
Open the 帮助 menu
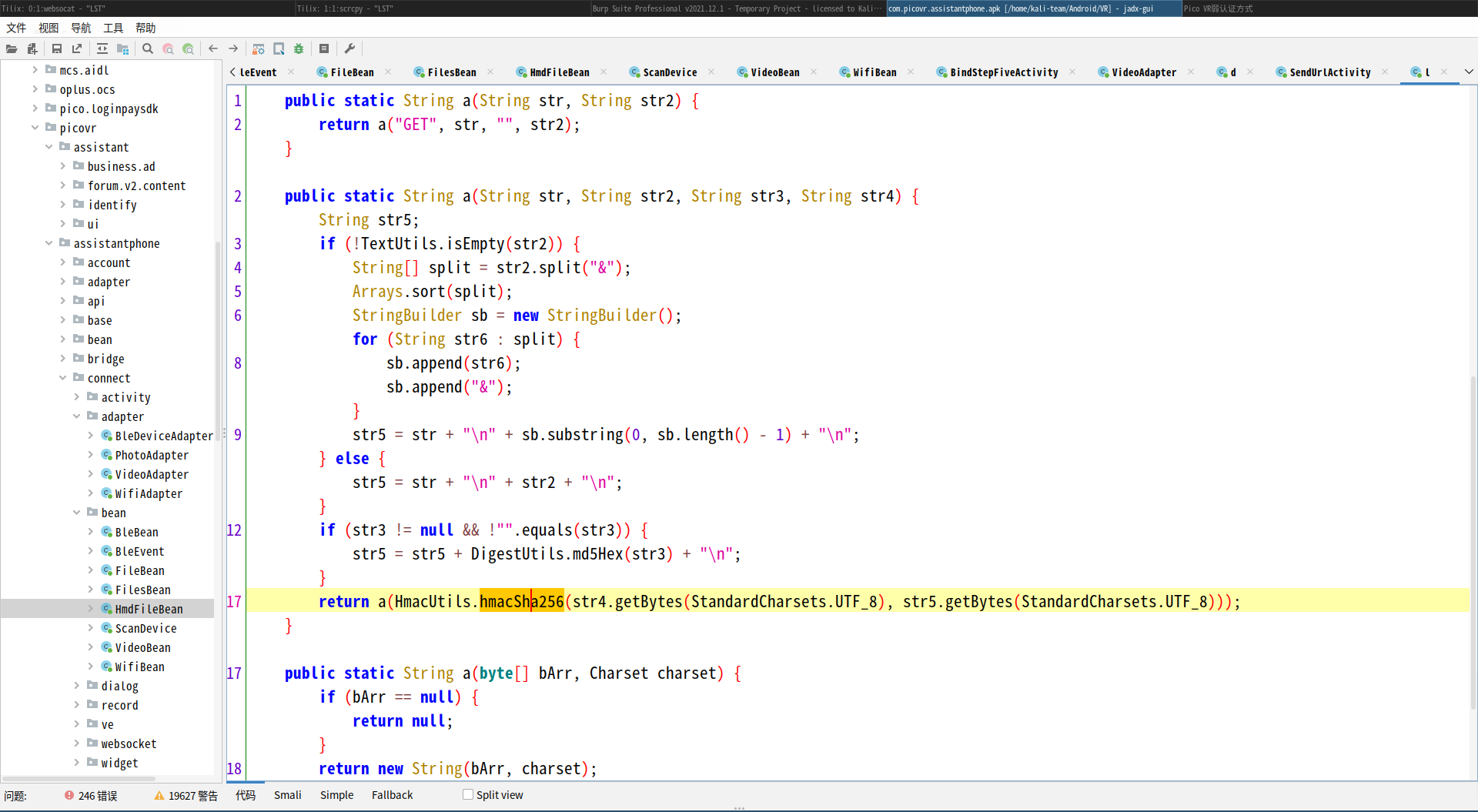click(x=145, y=28)
